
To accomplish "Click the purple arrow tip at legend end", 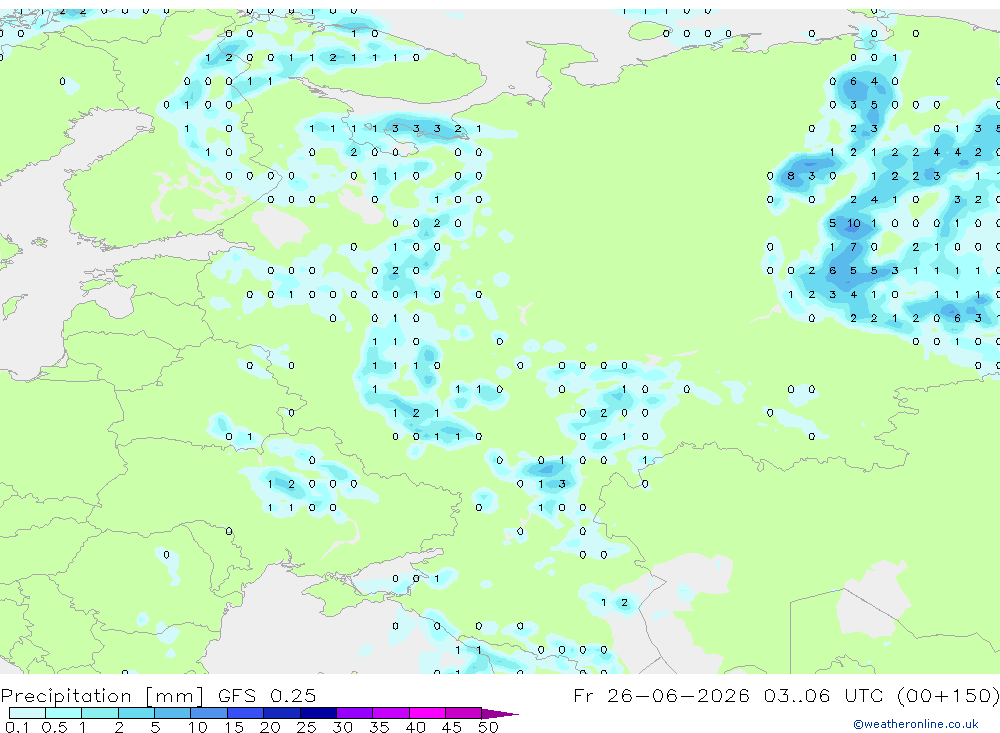I will tap(501, 714).
